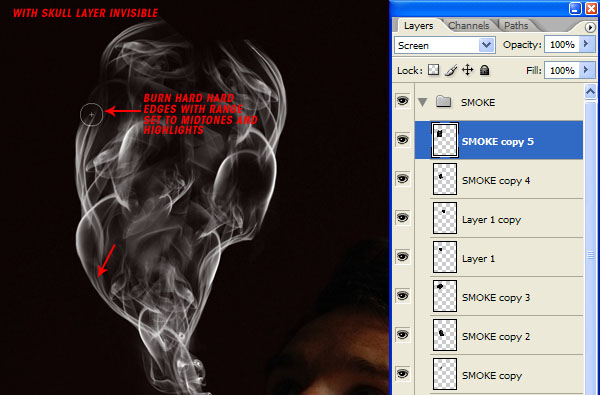Click the layers panel scrollbar thumb
Viewport: 600px width, 395px height.
[590, 254]
